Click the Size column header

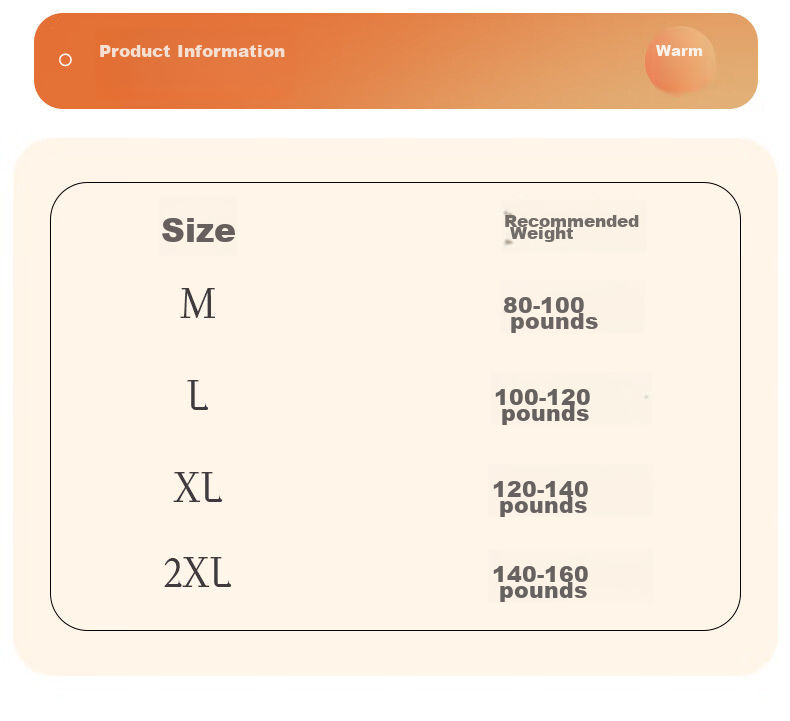coord(198,231)
